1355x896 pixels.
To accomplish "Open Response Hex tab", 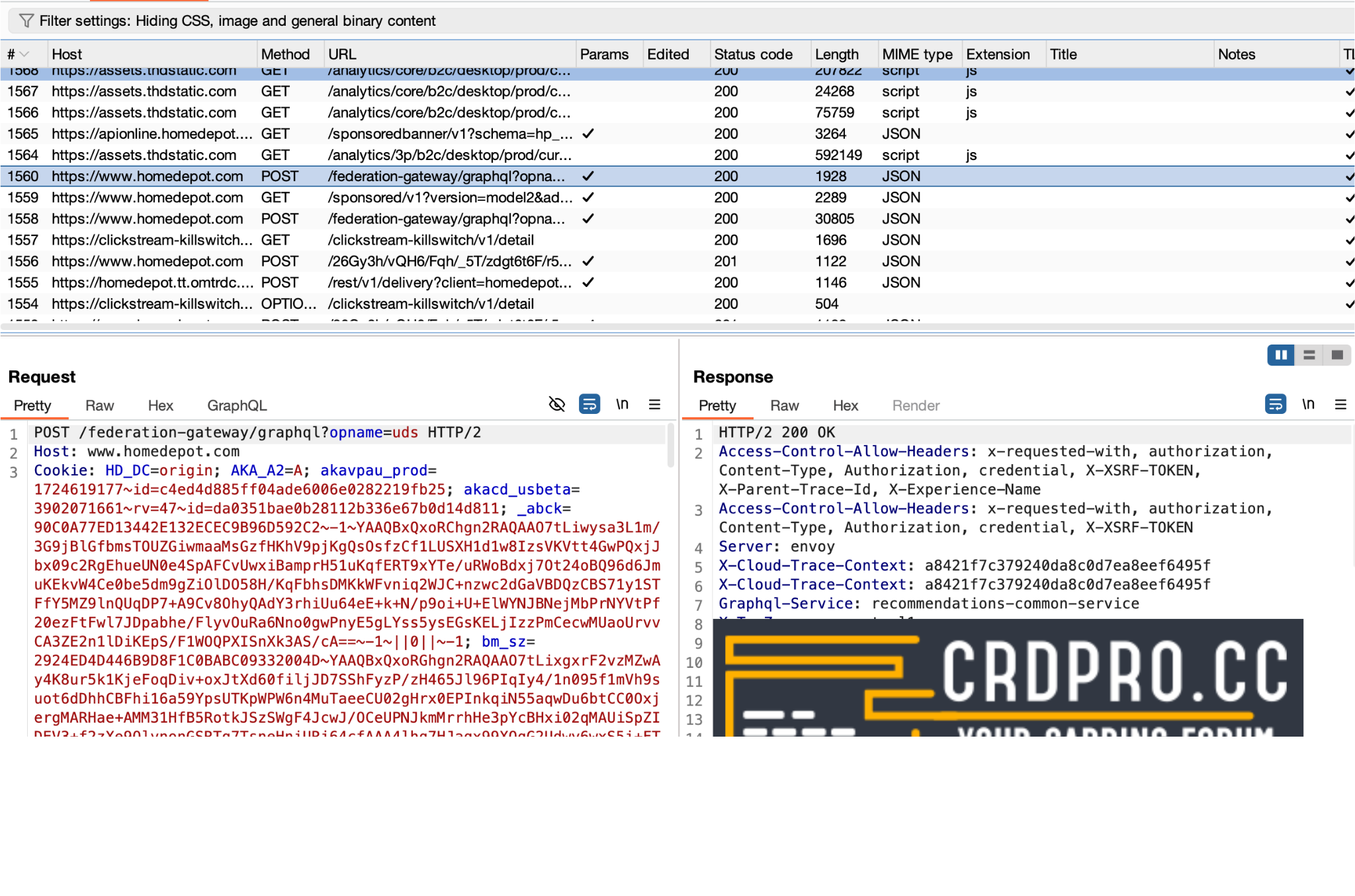I will pyautogui.click(x=845, y=405).
